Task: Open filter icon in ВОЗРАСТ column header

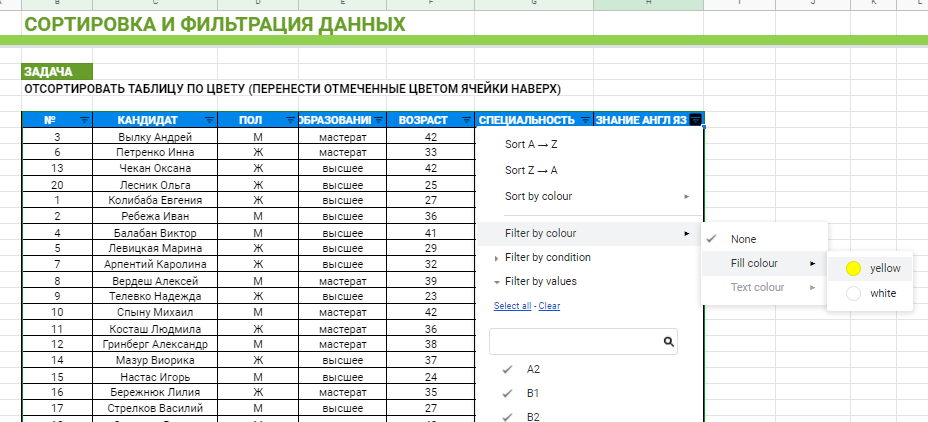Action: click(467, 120)
